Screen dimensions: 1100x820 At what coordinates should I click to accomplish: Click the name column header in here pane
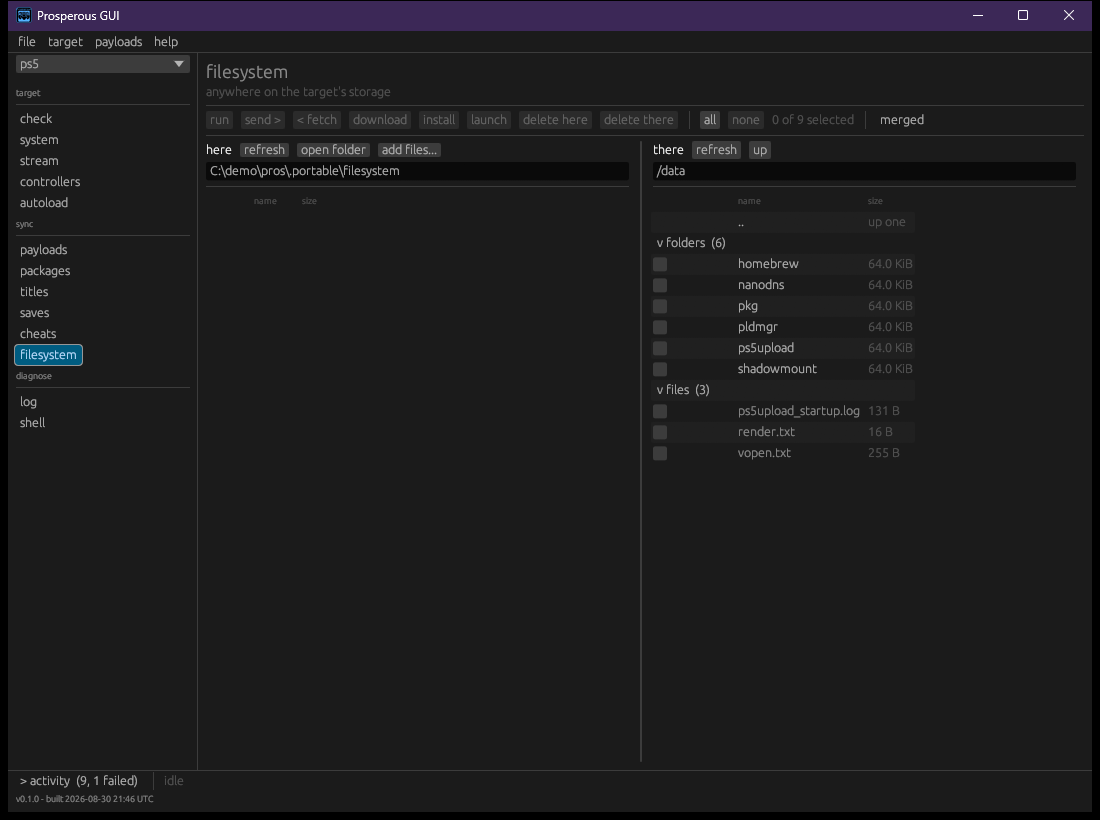[265, 201]
